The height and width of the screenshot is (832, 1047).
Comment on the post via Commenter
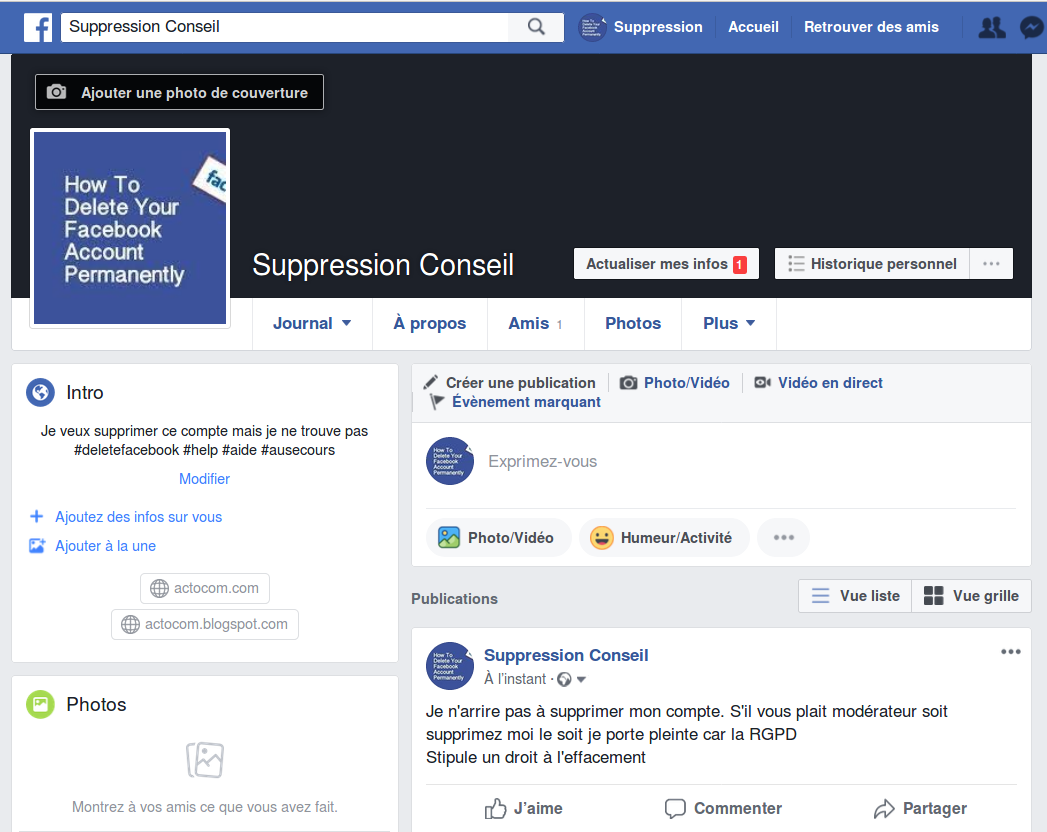[x=723, y=808]
